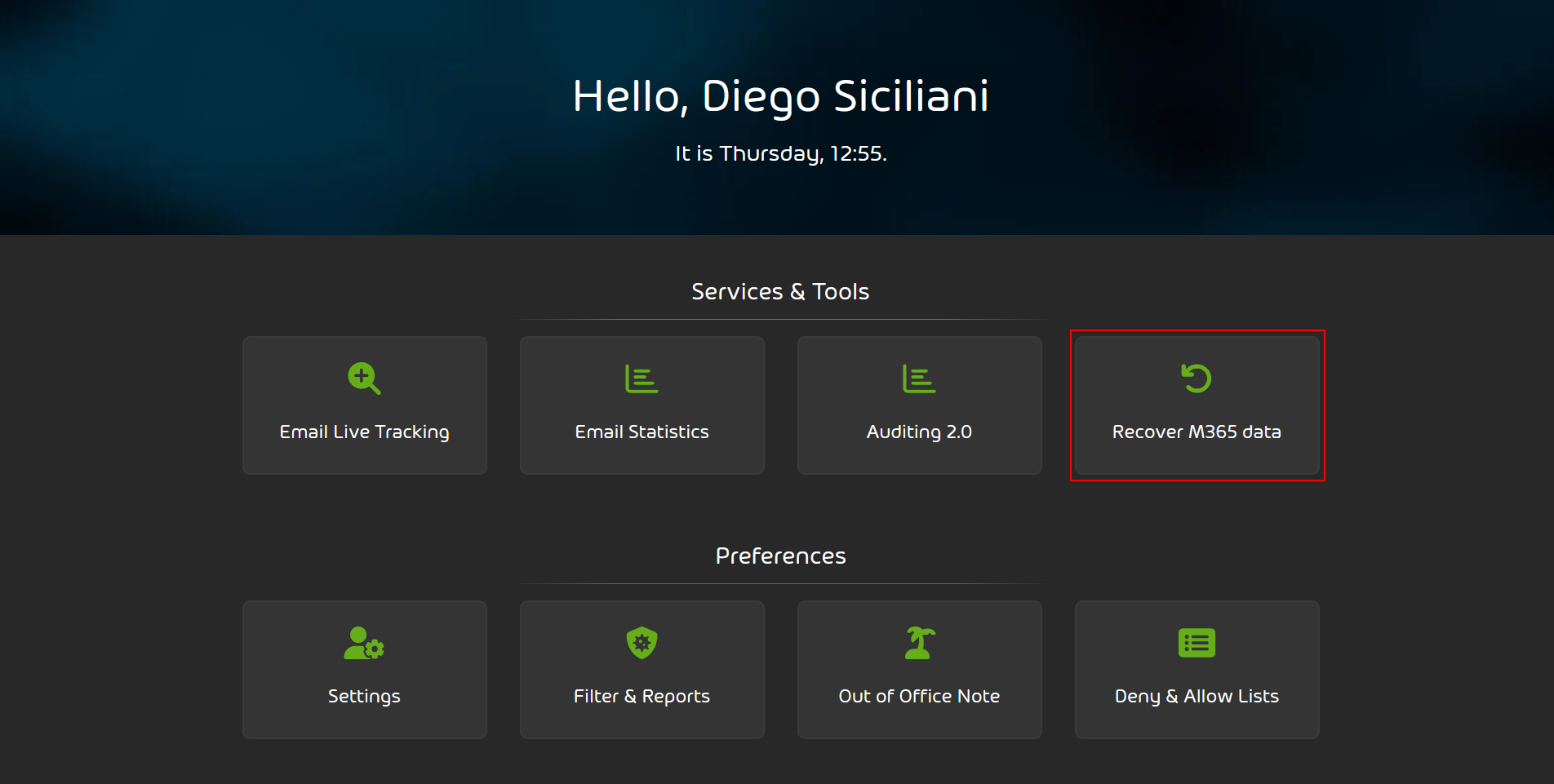Click the chart icon above Auditing 2.0
The height and width of the screenshot is (784, 1554).
pyautogui.click(x=919, y=379)
